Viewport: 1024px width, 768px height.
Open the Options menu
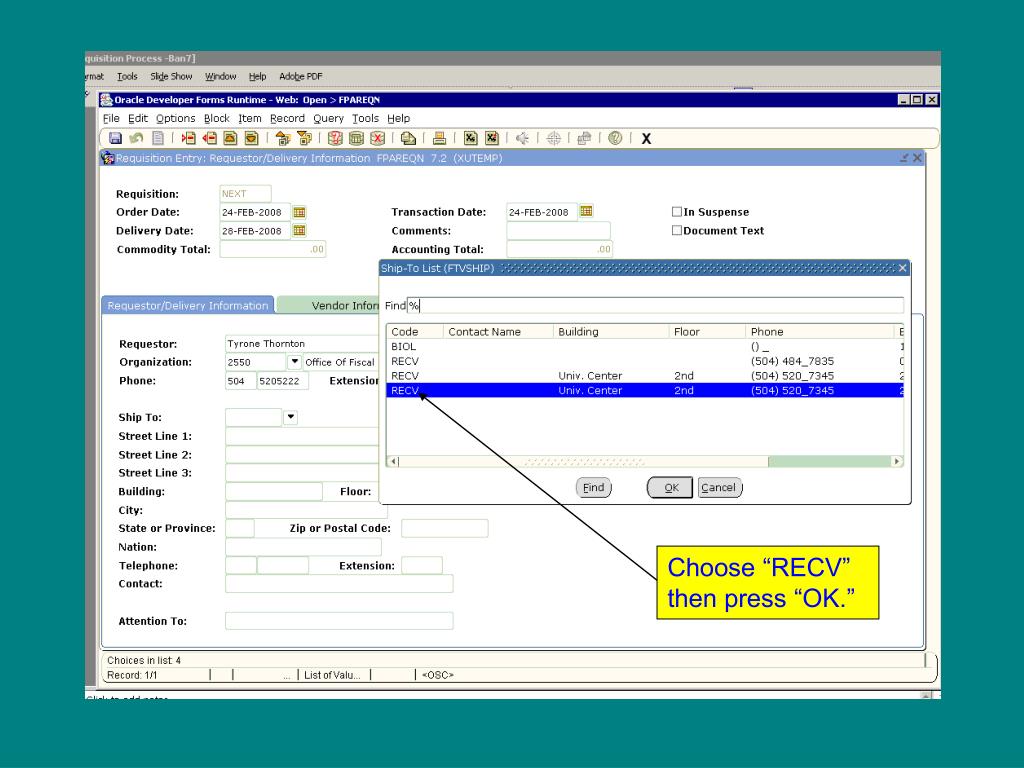tap(176, 118)
